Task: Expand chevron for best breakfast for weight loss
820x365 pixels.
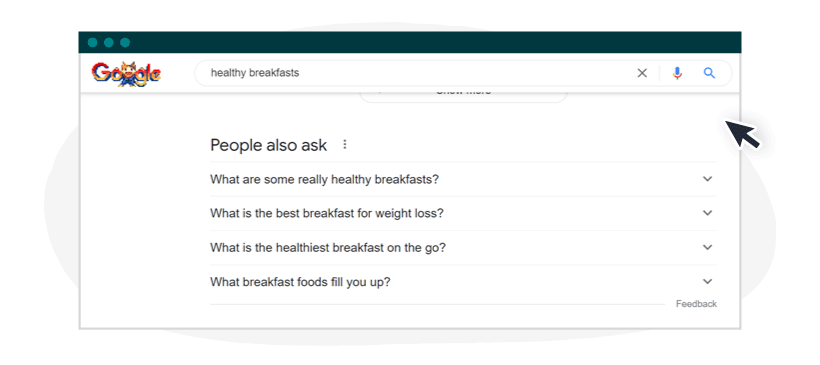Action: [708, 213]
